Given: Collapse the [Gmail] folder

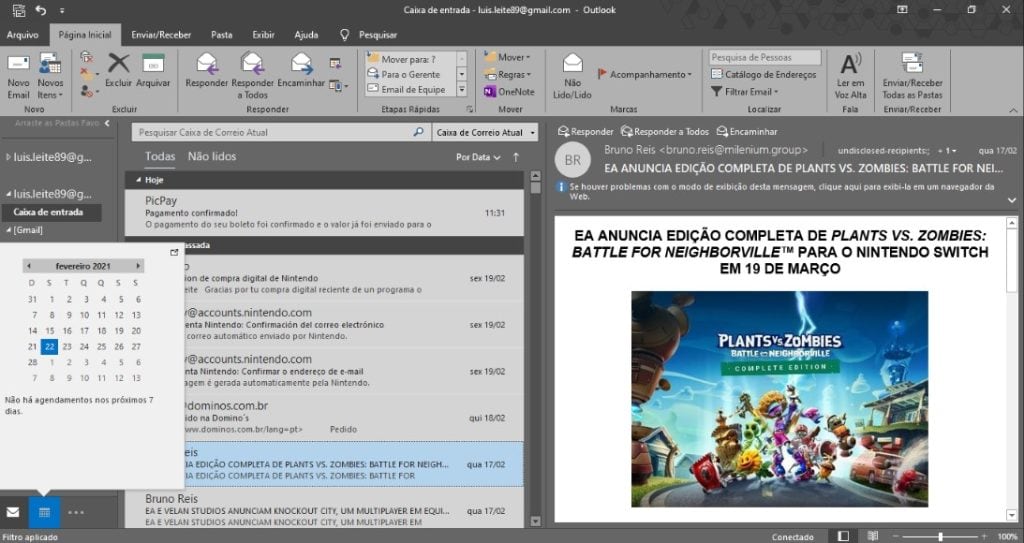Looking at the screenshot, I should tap(9, 230).
